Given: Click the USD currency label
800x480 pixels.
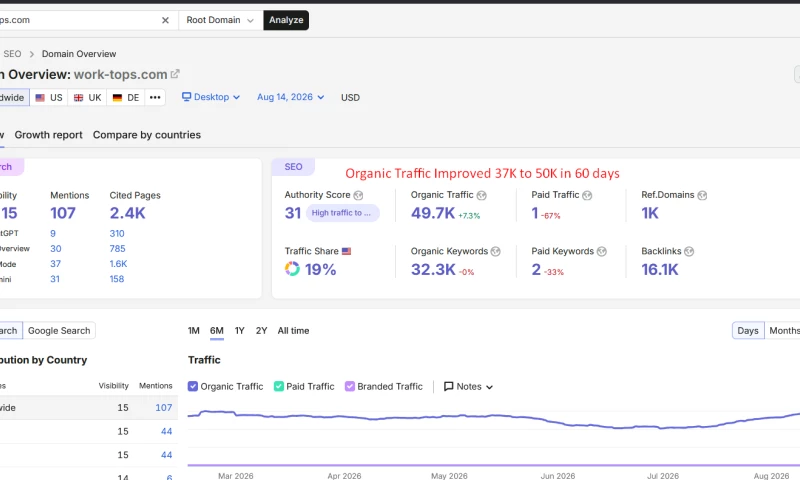Looking at the screenshot, I should [x=351, y=97].
